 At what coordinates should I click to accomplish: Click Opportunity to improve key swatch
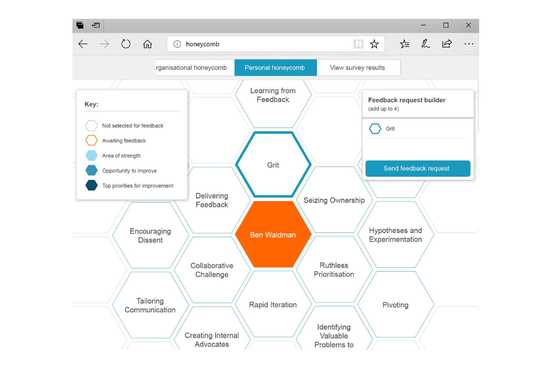pos(91,170)
